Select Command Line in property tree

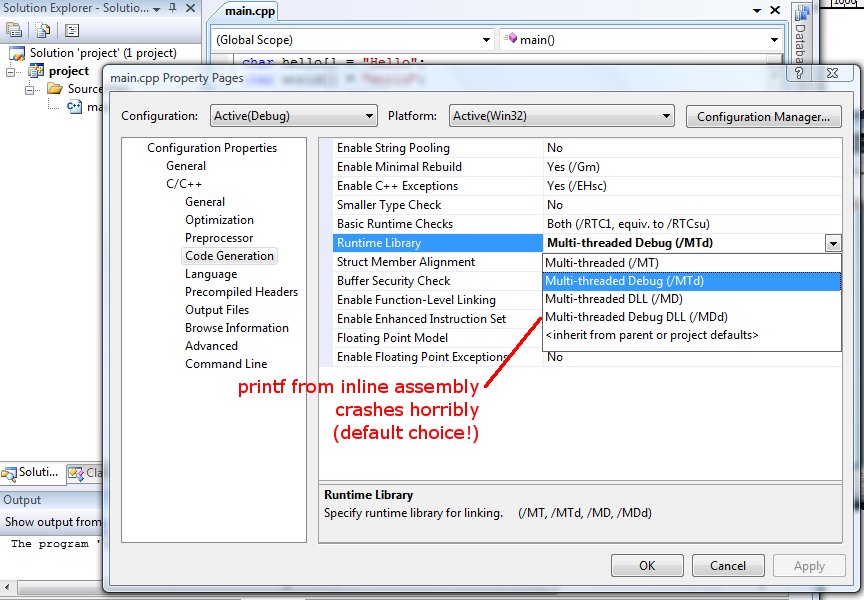226,364
